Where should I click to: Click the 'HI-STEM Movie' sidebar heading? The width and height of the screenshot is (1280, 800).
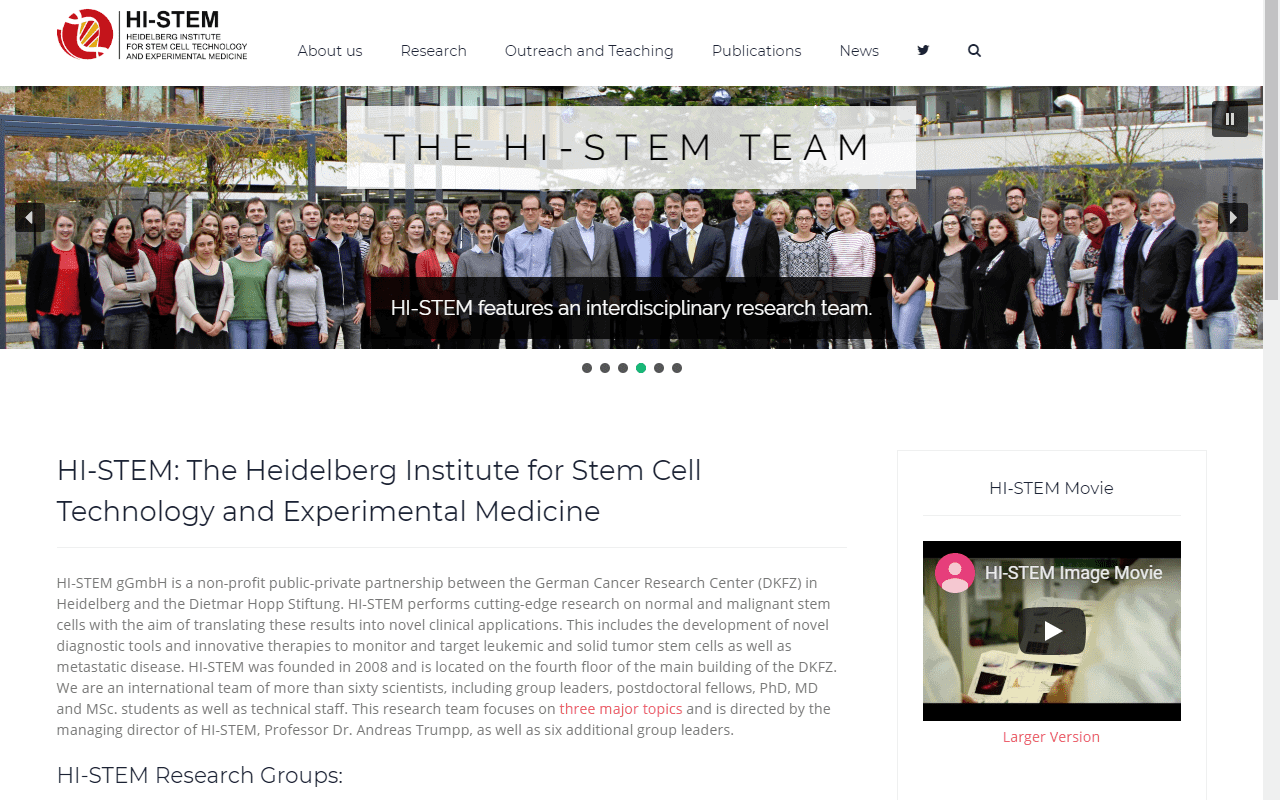pyautogui.click(x=1051, y=488)
